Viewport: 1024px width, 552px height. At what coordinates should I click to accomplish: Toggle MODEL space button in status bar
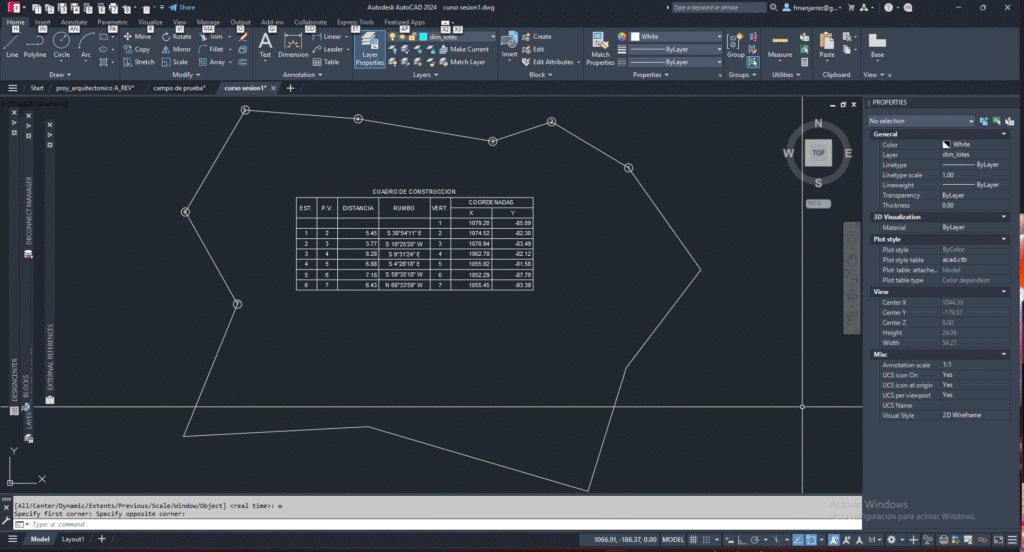coord(675,539)
